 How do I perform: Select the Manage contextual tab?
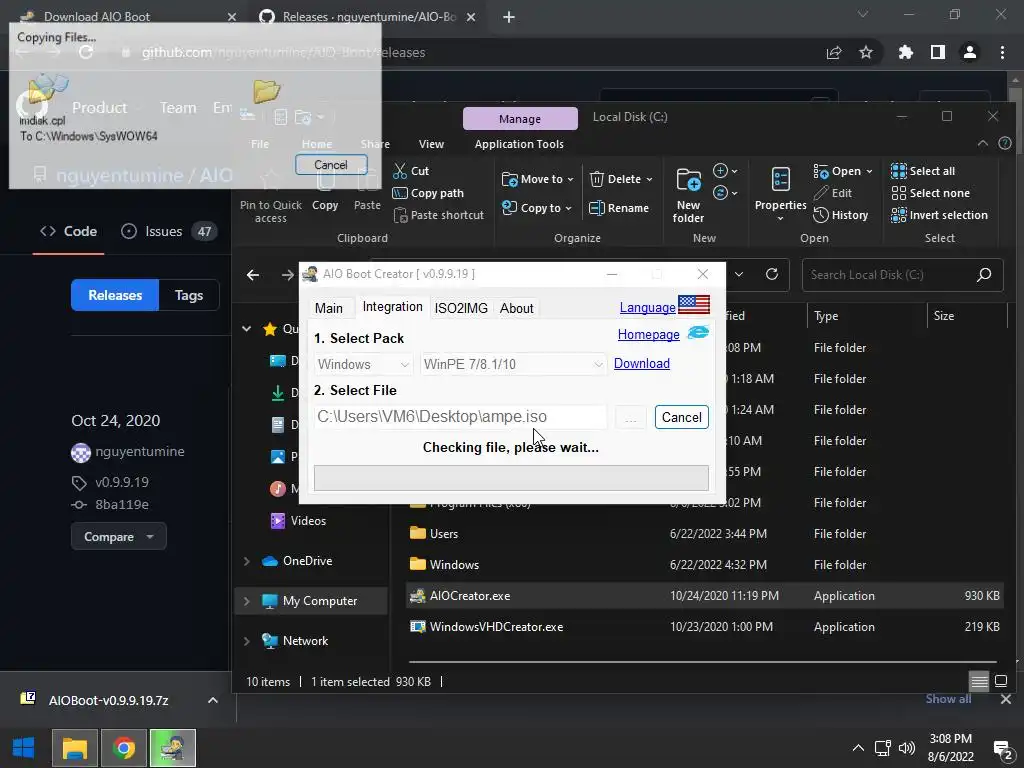point(520,119)
